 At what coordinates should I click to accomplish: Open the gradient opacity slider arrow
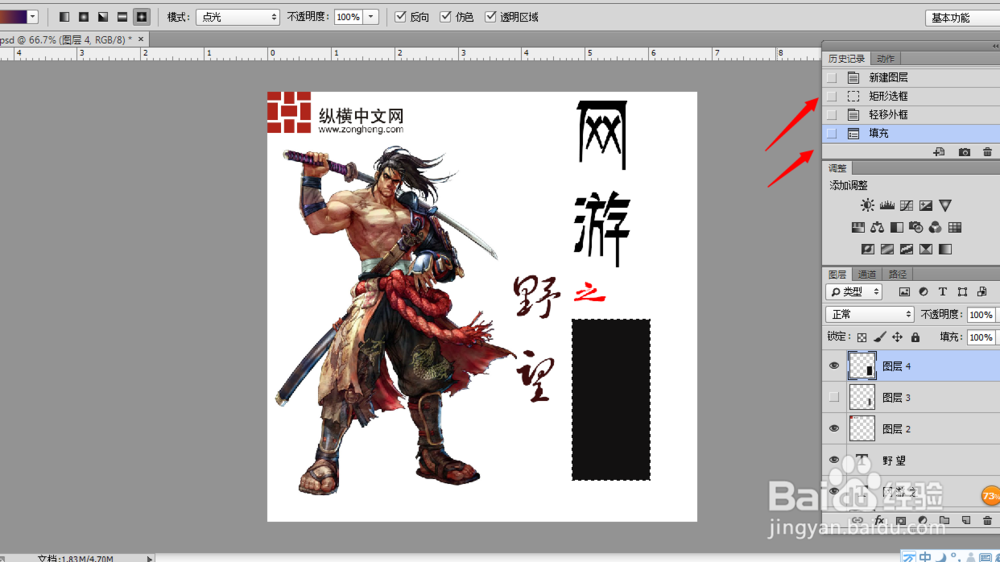[x=371, y=17]
